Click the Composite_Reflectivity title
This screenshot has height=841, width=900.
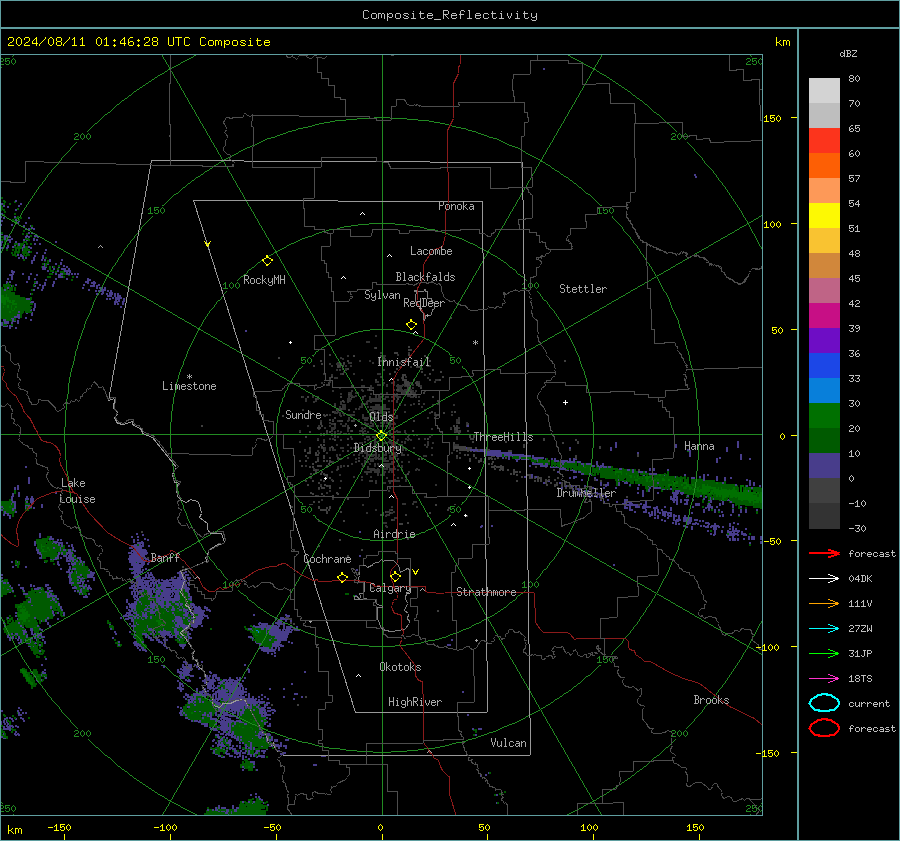450,15
